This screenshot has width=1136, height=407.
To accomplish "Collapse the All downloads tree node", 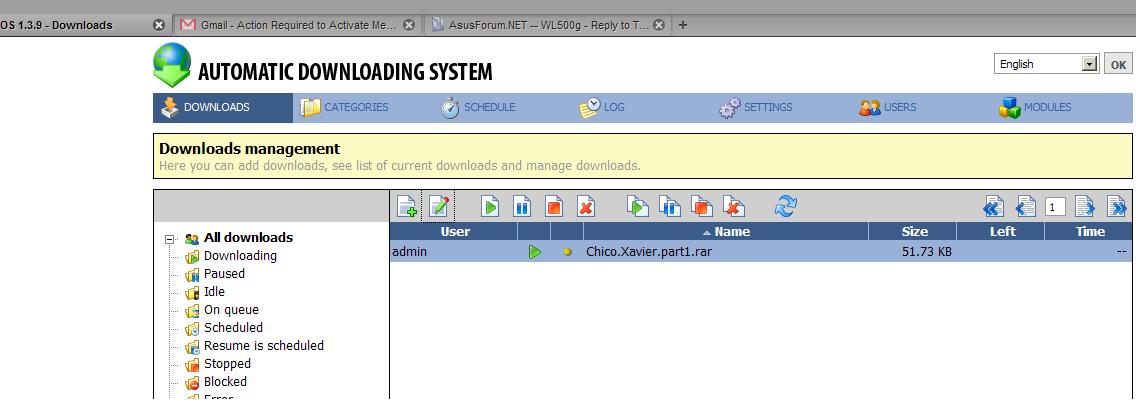I will click(170, 239).
